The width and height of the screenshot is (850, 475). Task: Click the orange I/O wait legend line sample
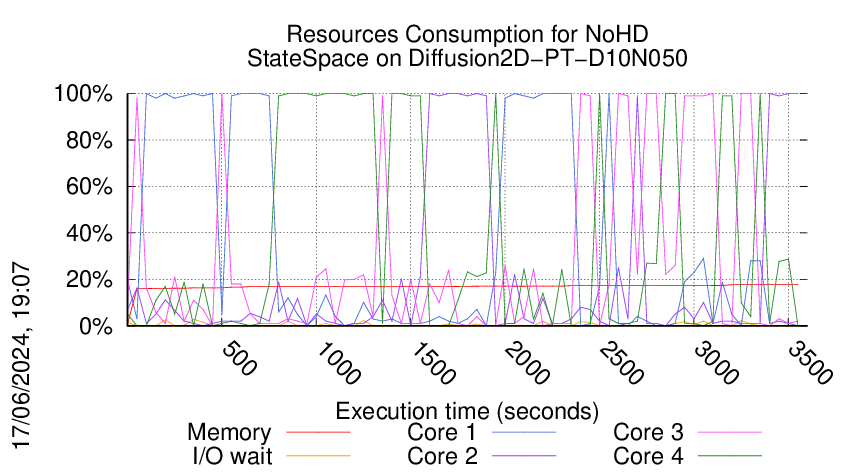coord(318,455)
